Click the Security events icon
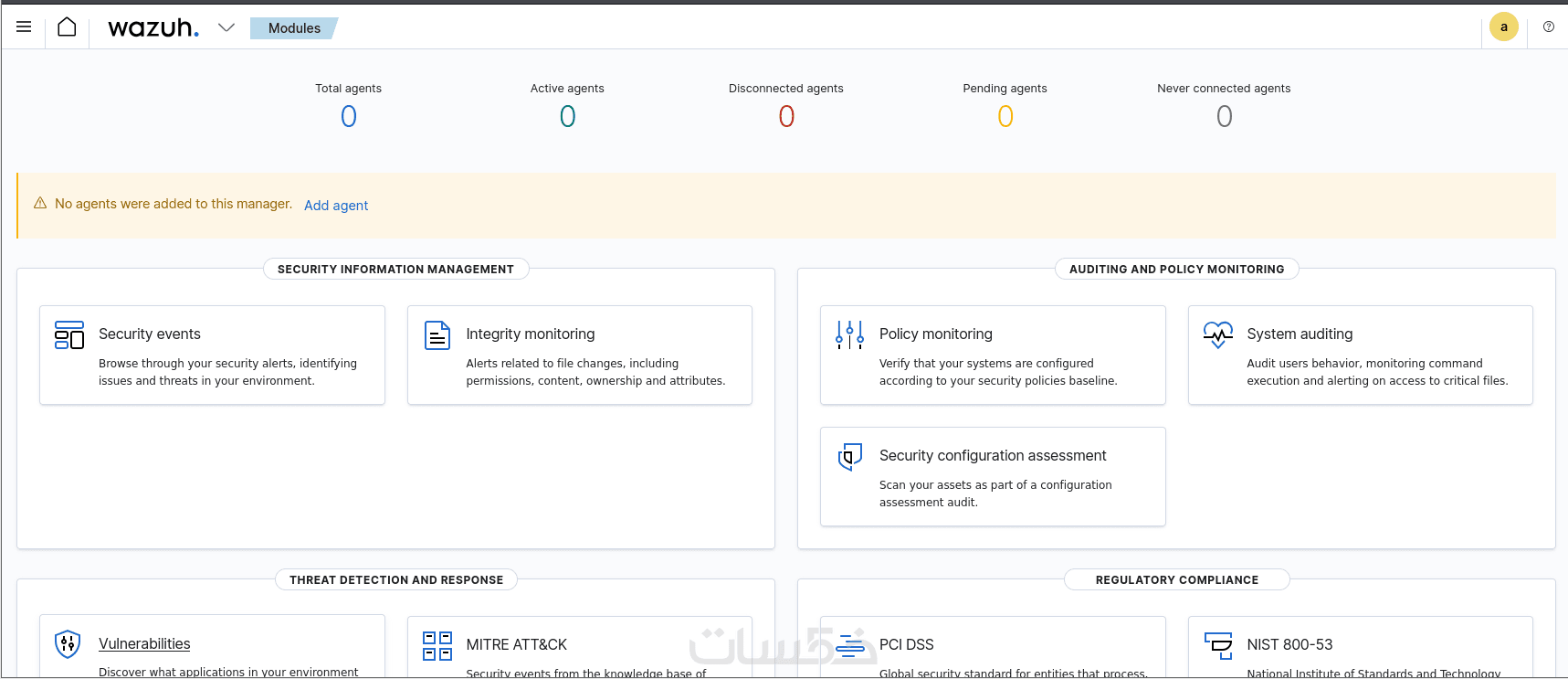The height and width of the screenshot is (679, 1568). (69, 335)
